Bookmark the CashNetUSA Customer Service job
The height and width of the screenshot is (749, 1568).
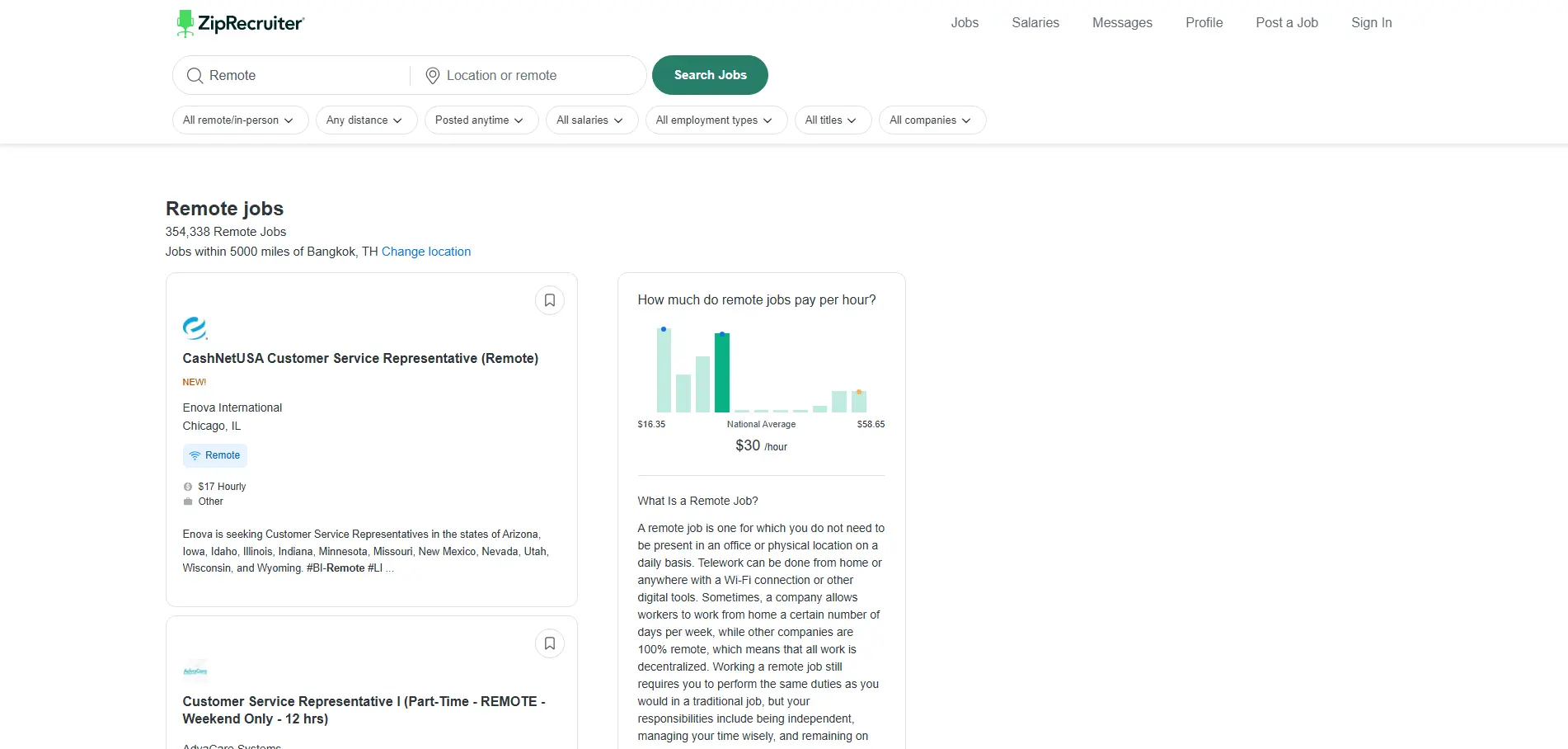tap(550, 300)
